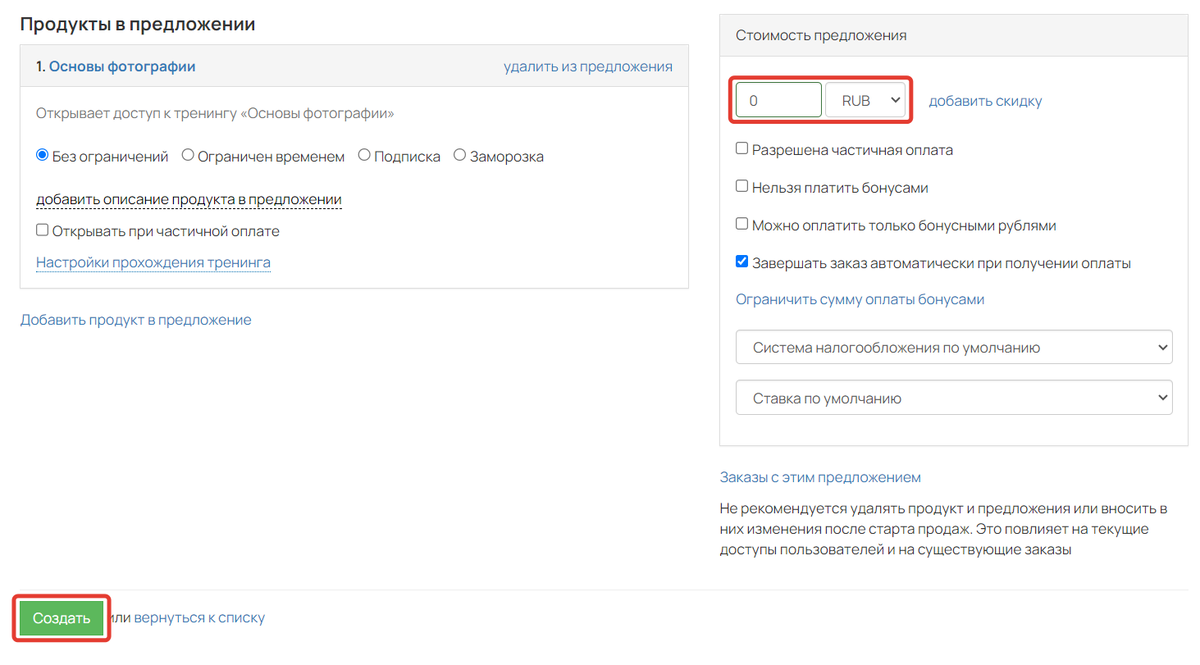Viewport: 1200px width, 665px height.
Task: Open the RUB currency dropdown
Action: [x=865, y=100]
